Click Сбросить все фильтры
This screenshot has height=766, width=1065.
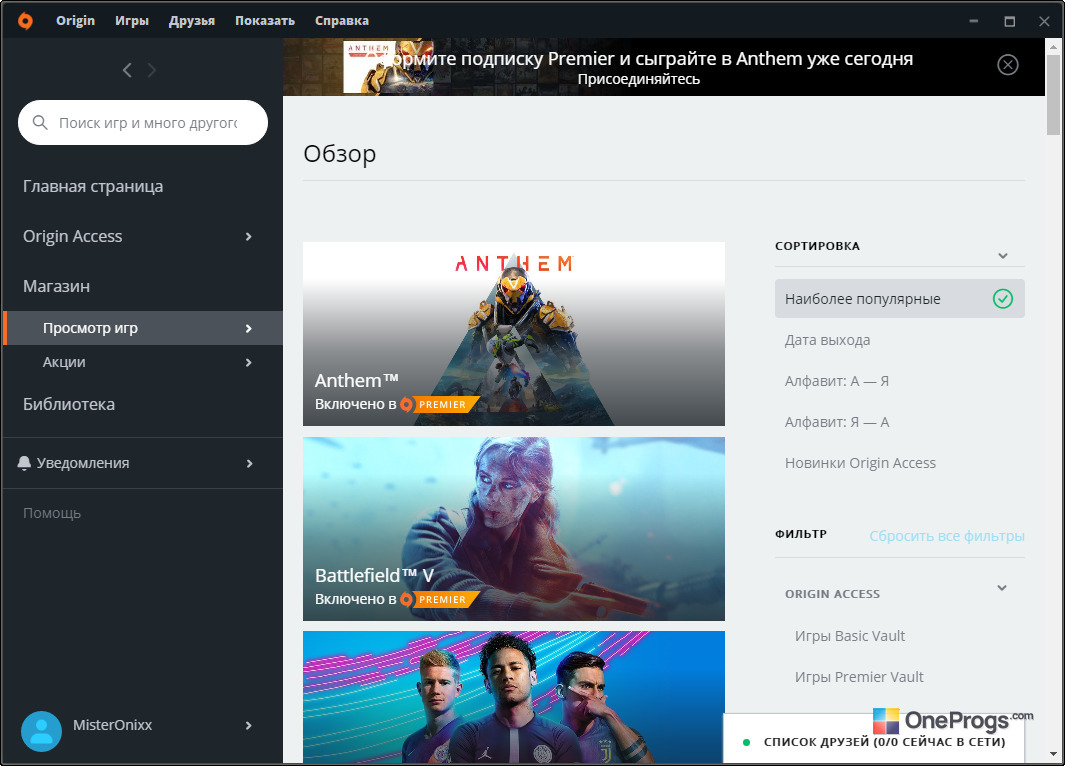pos(947,536)
